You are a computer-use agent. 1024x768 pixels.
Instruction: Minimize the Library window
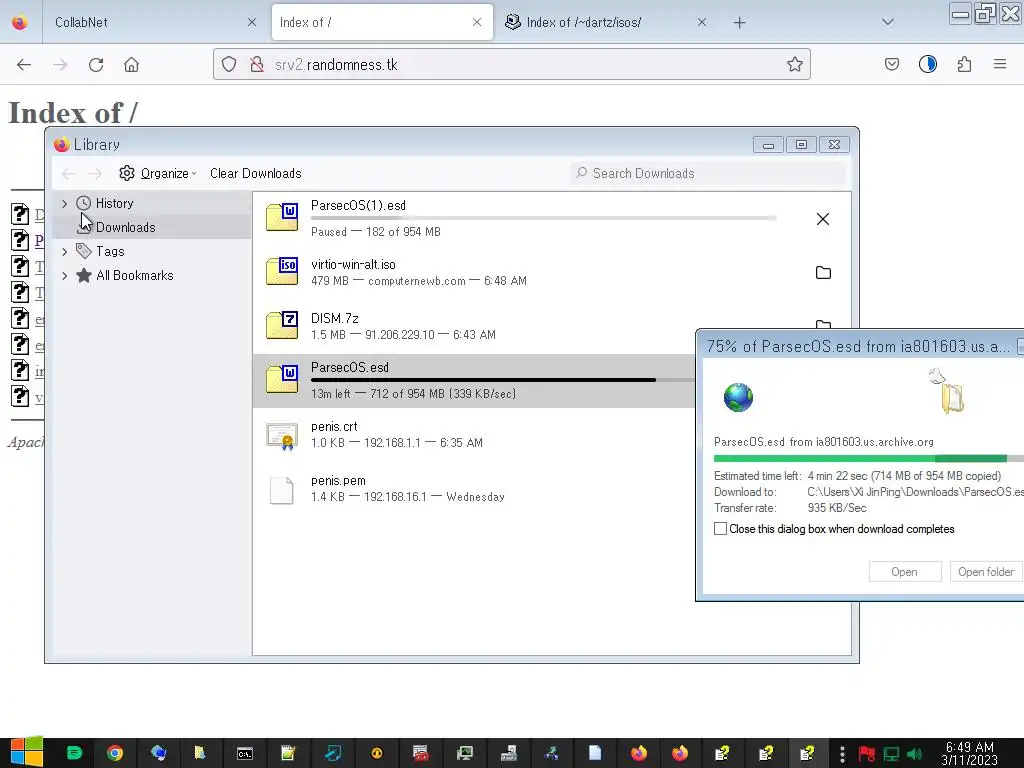point(768,144)
